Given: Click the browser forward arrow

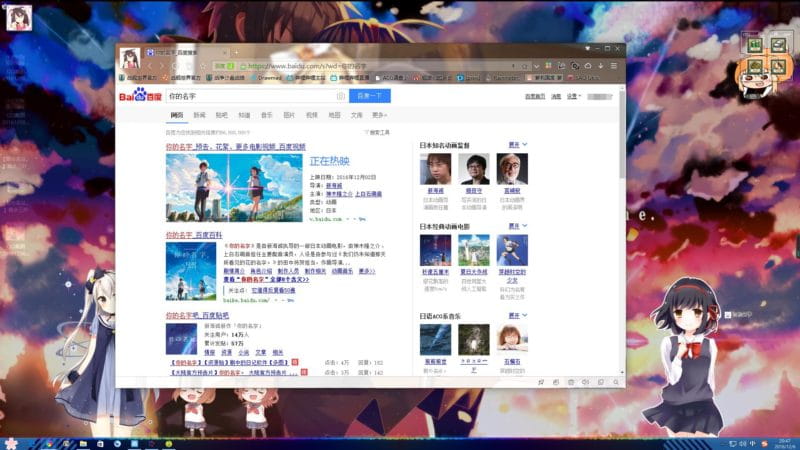Looking at the screenshot, I should coord(162,66).
